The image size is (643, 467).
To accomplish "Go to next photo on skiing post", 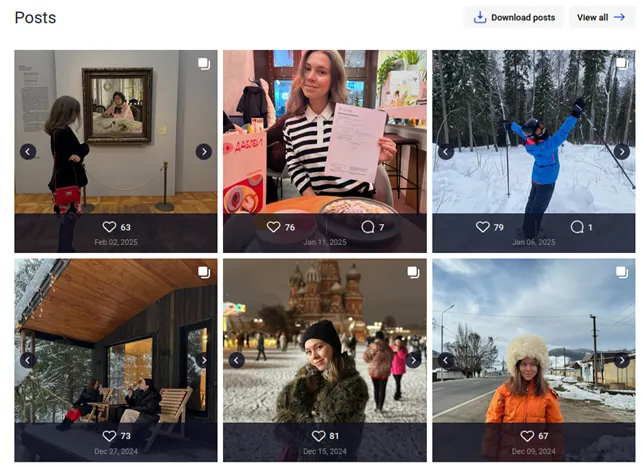I will click(621, 152).
